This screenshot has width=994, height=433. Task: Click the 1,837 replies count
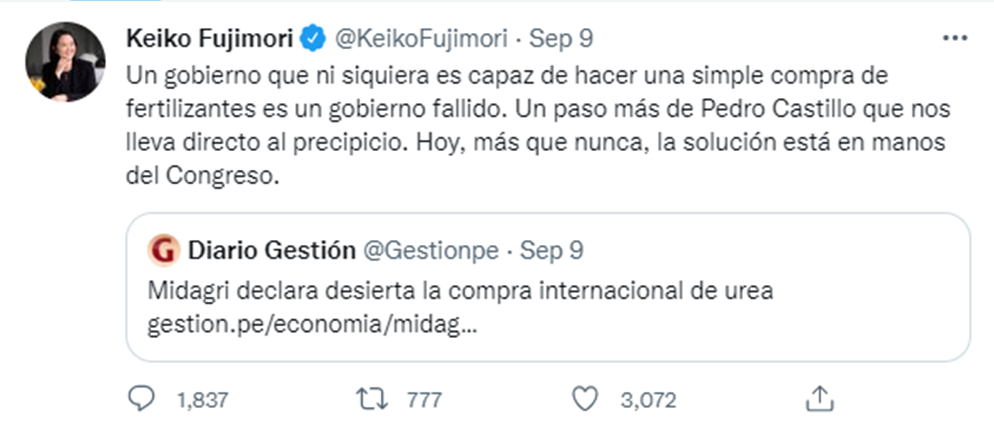pyautogui.click(x=203, y=400)
